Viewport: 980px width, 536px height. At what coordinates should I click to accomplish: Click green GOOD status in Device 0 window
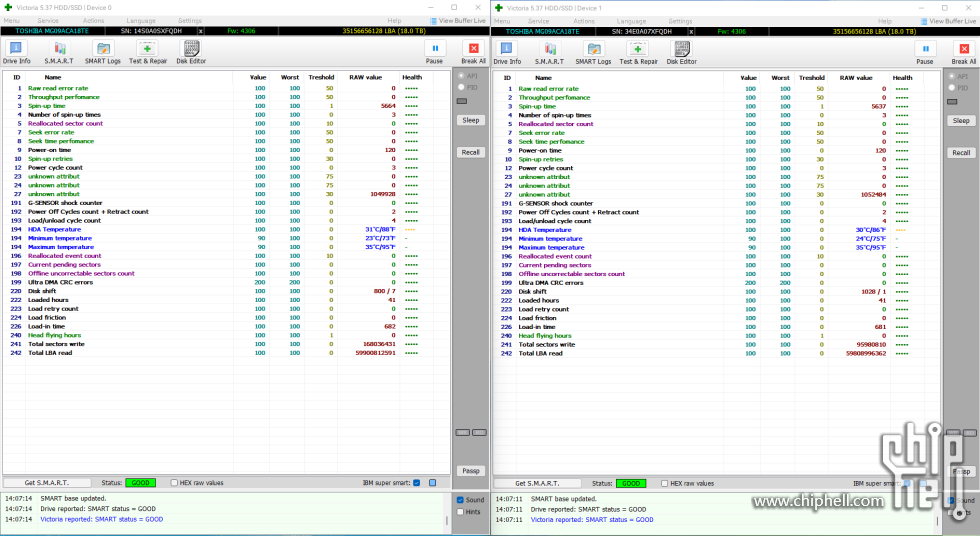[141, 483]
